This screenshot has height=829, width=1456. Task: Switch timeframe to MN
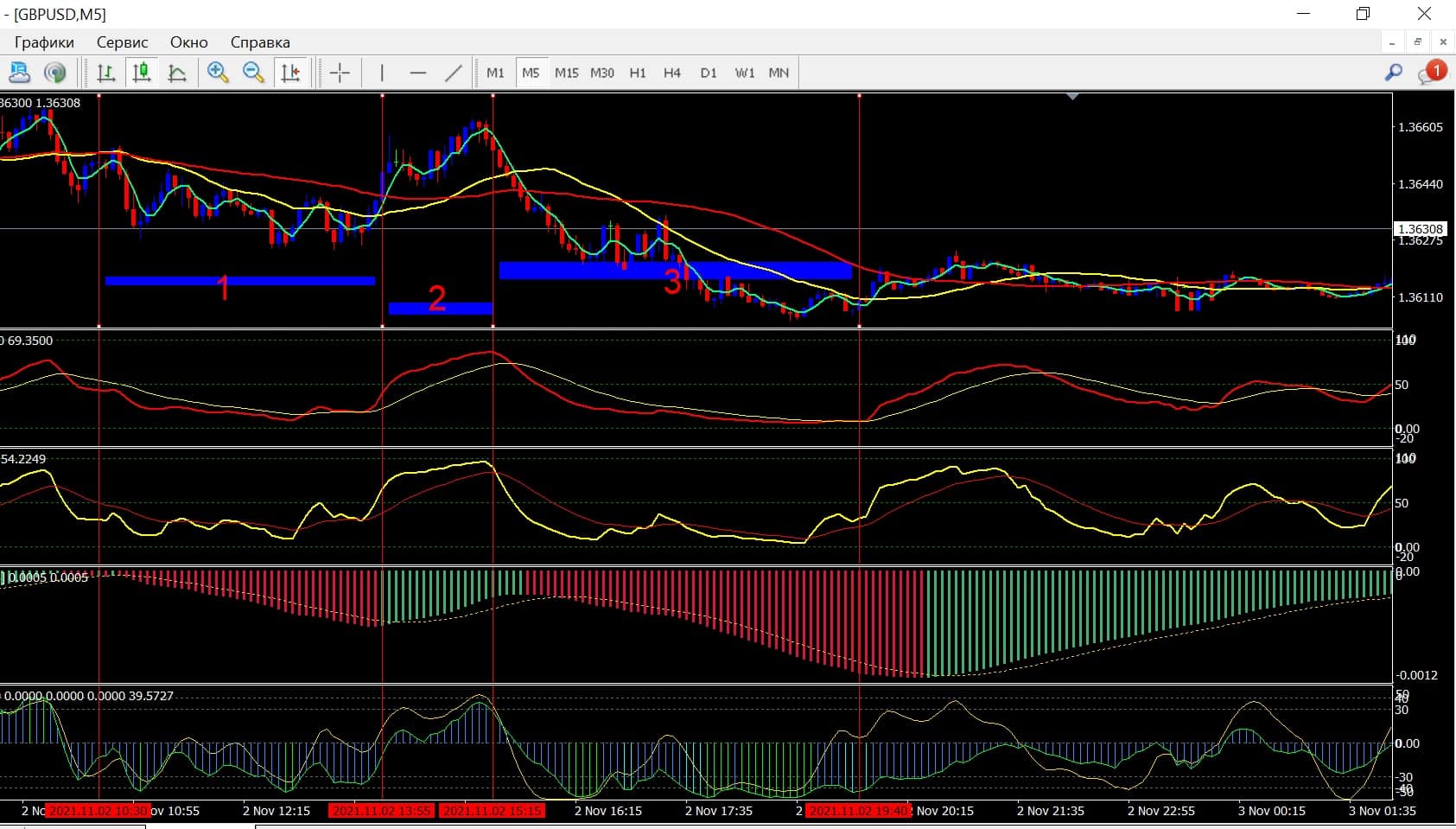click(779, 73)
